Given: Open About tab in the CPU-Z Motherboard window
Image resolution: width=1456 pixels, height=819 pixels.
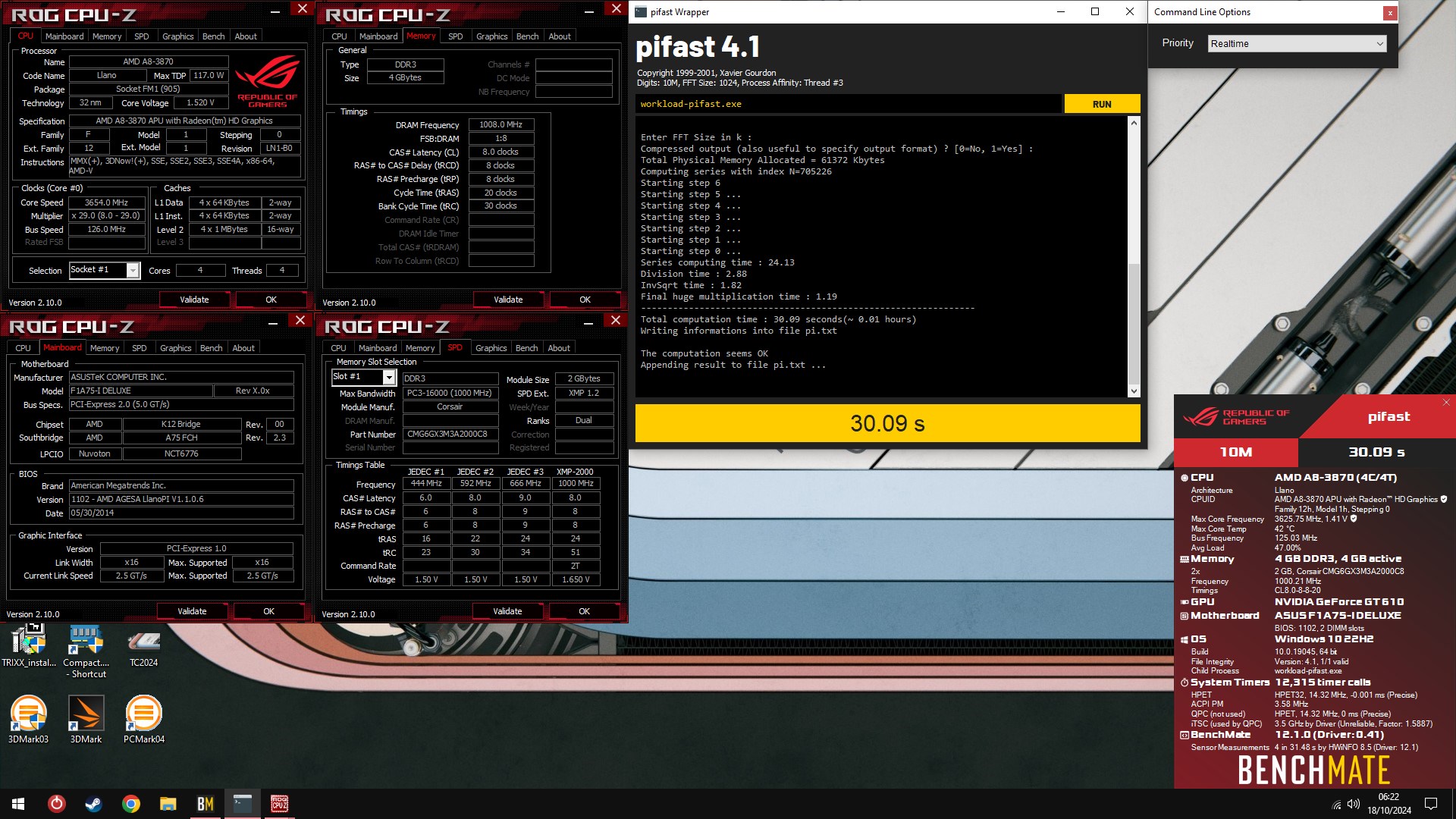Looking at the screenshot, I should click(x=243, y=348).
